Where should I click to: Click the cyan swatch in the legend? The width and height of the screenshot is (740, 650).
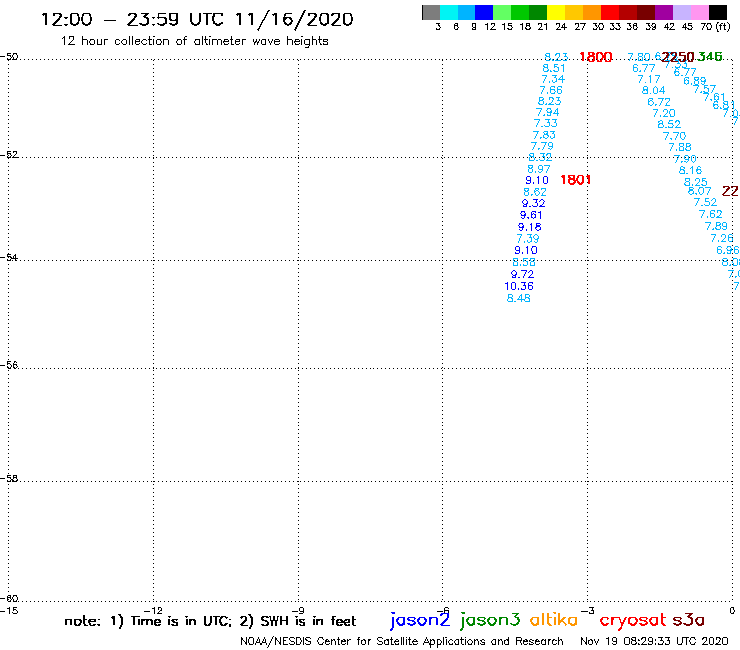449,12
